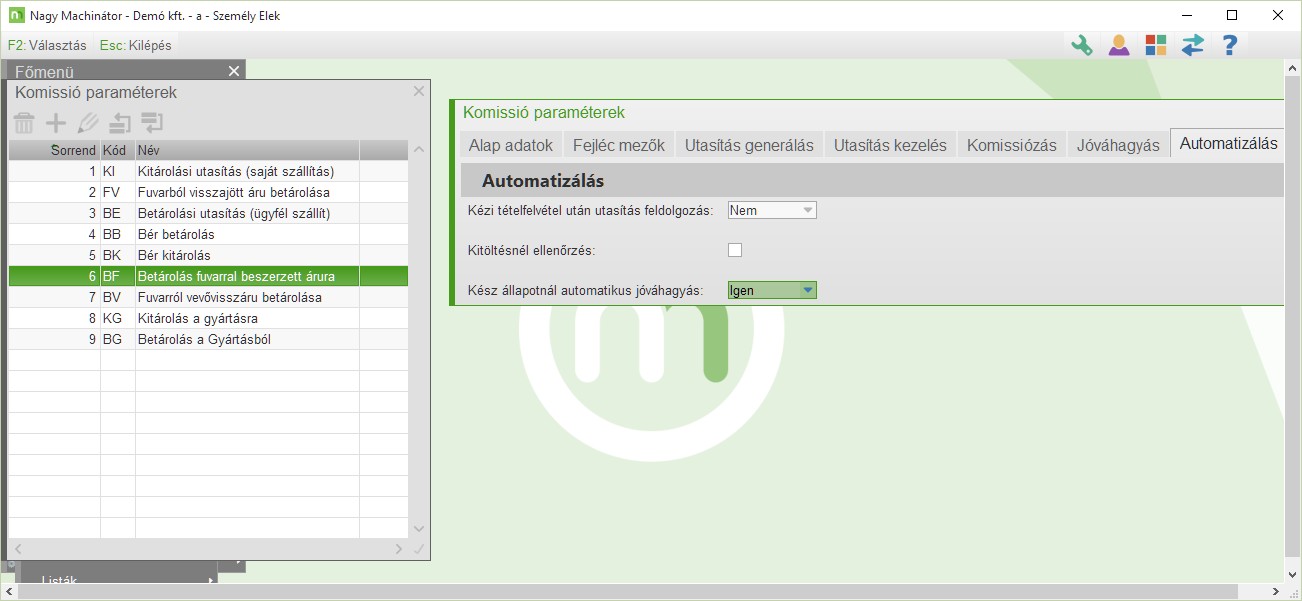Viewport: 1302px width, 601px height.
Task: Click the trash can delete icon
Action: point(24,123)
